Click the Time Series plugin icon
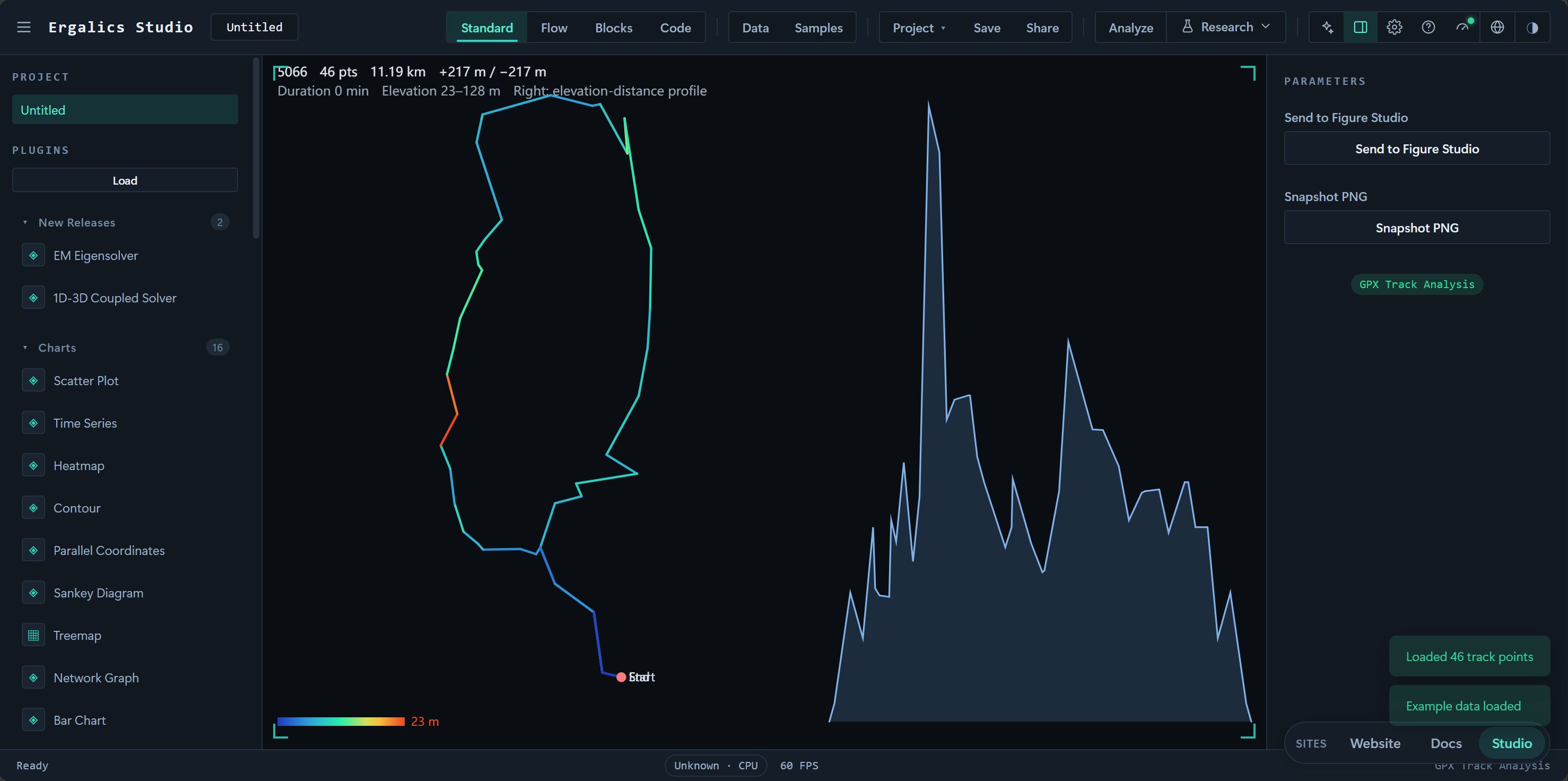The image size is (1568, 781). (33, 423)
